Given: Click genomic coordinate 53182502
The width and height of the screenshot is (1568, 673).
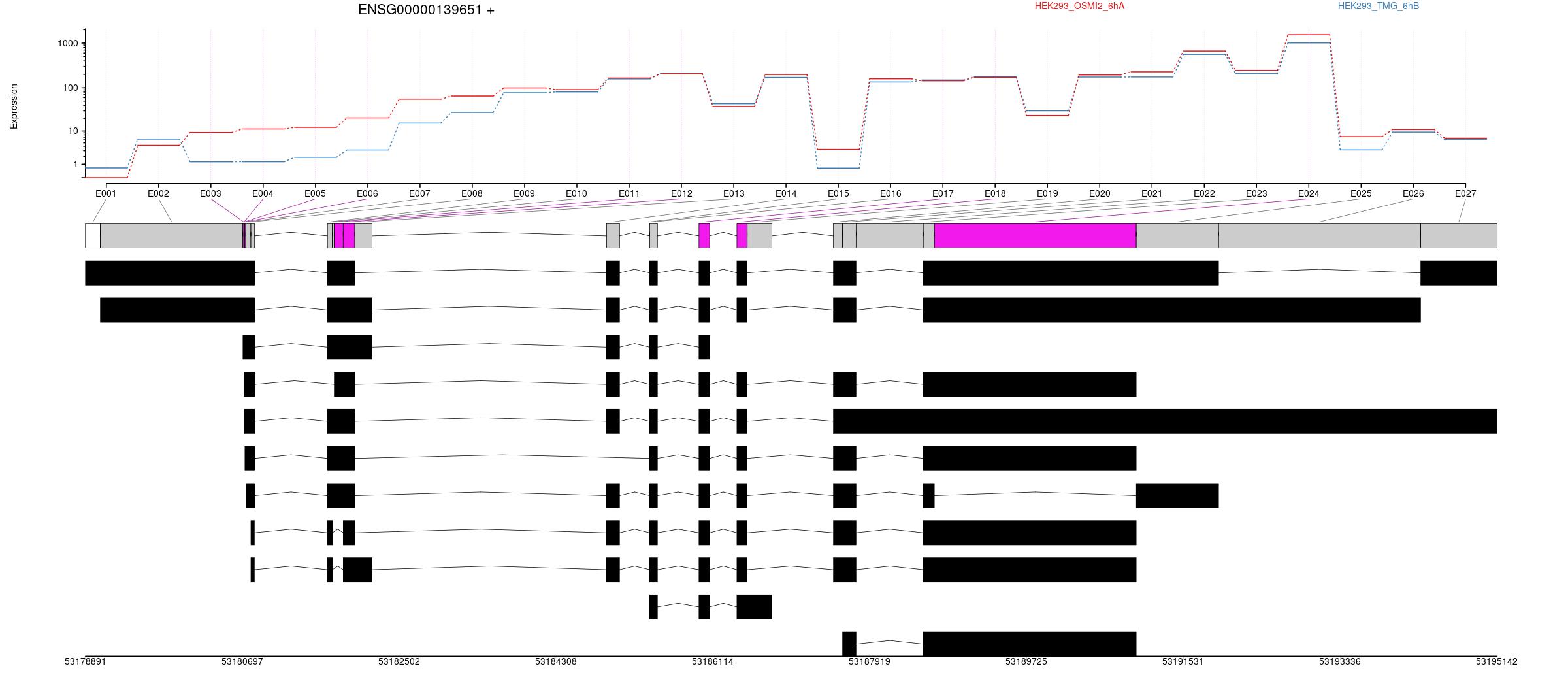Looking at the screenshot, I should (x=399, y=661).
